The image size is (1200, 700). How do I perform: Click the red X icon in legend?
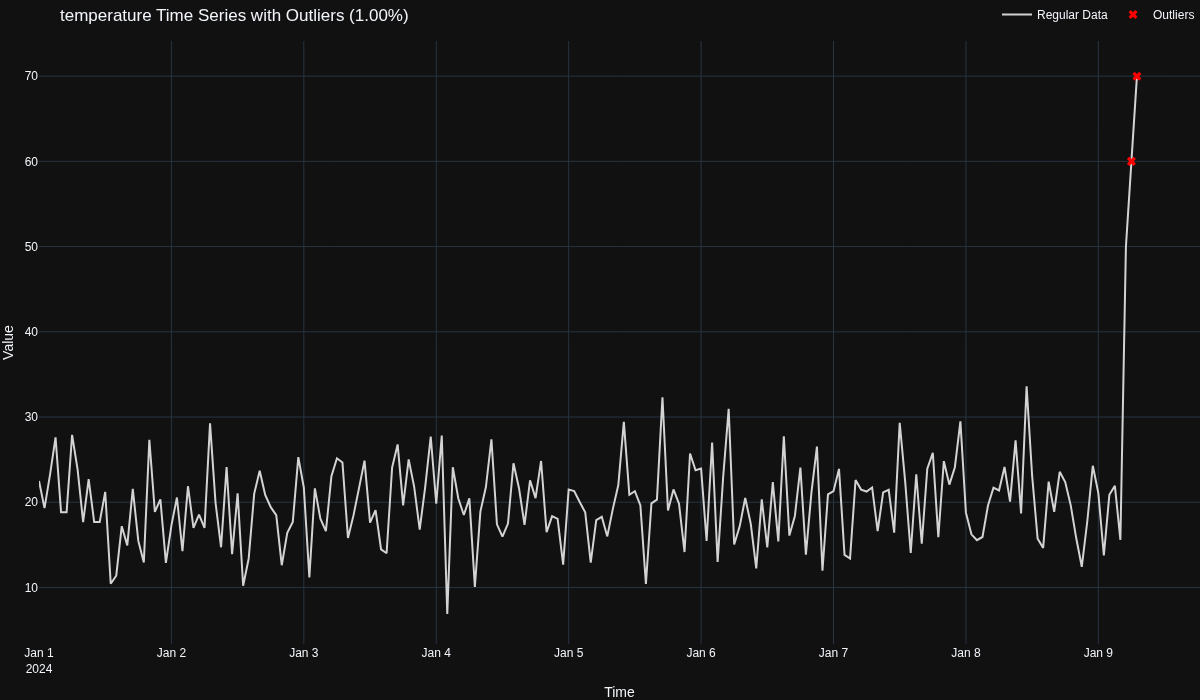[x=1133, y=15]
